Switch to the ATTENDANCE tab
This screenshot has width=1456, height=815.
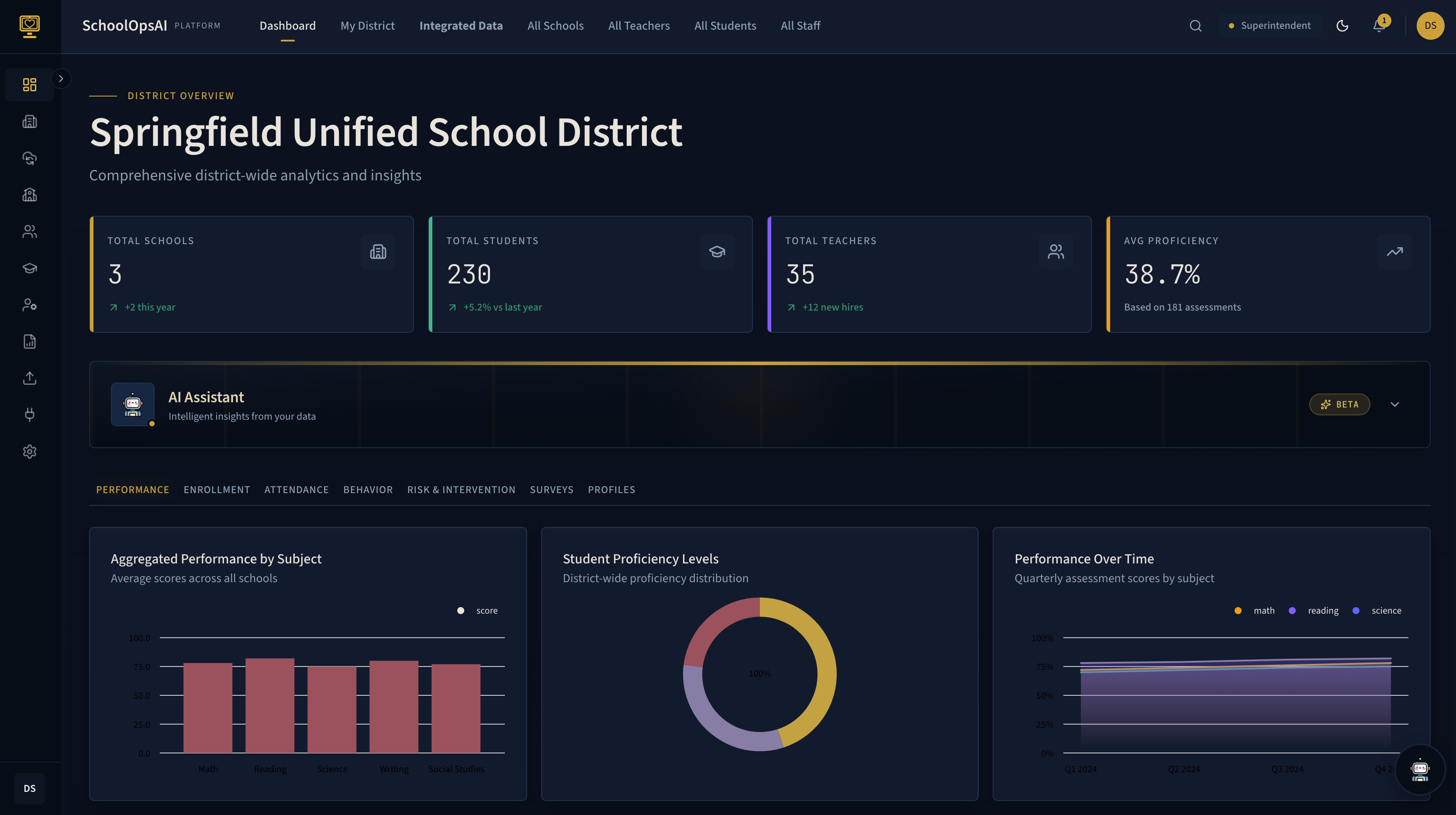point(296,490)
